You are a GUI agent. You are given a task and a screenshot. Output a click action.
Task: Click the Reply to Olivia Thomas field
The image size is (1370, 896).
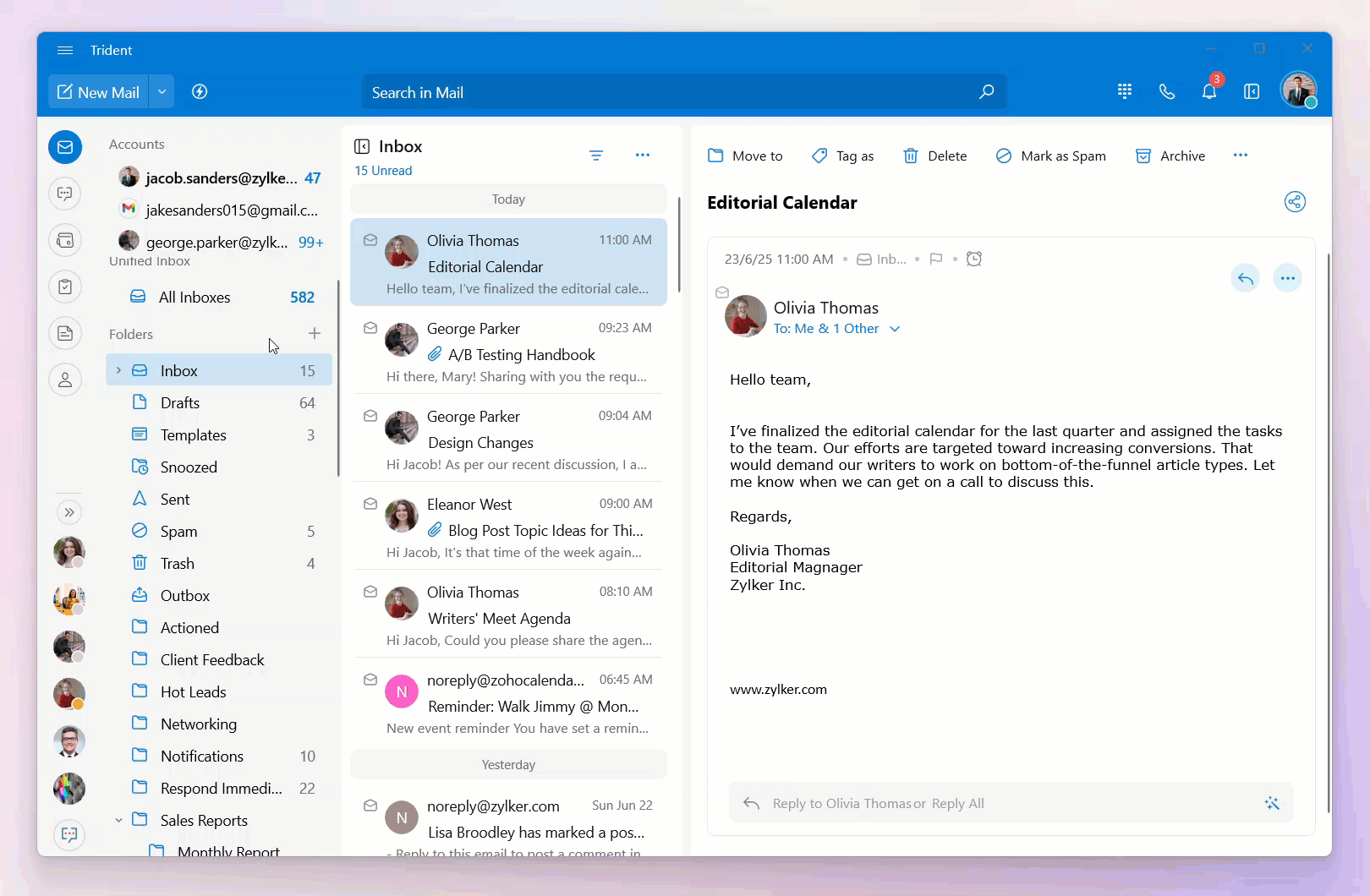point(1011,803)
